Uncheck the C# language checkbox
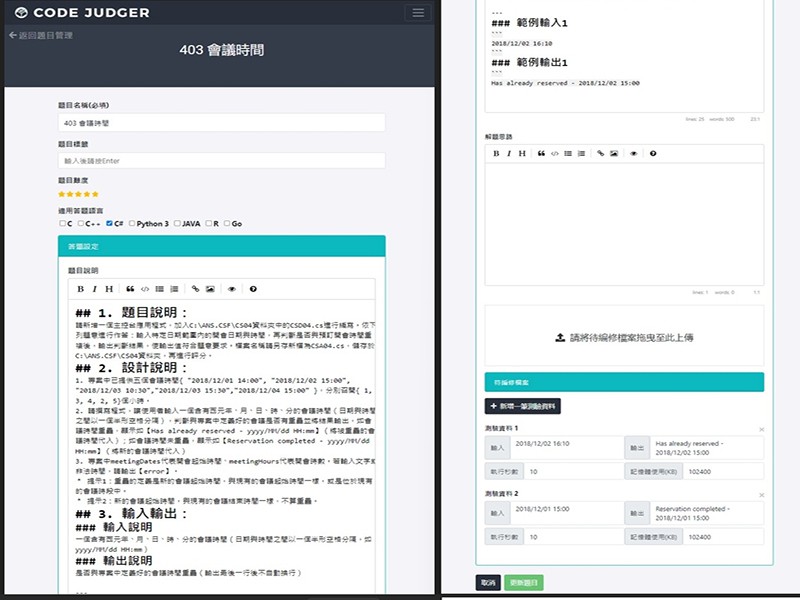This screenshot has height=600, width=800. point(109,223)
